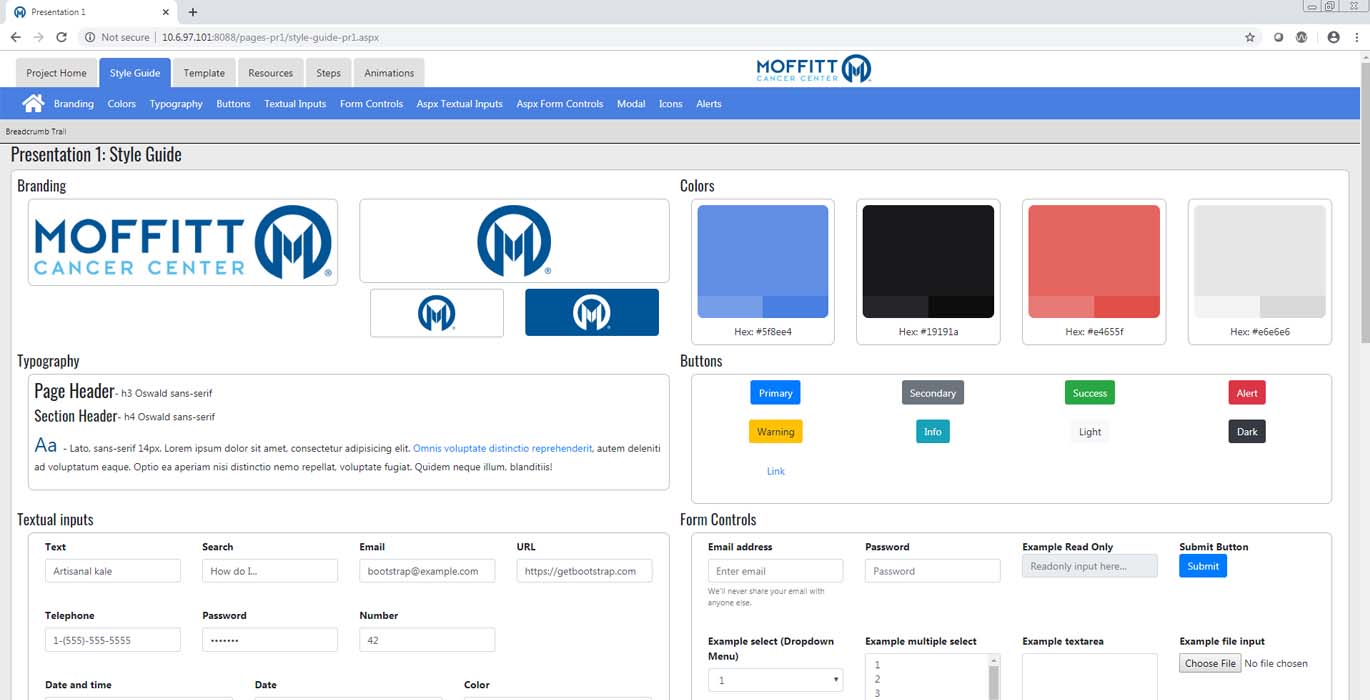Expand the Example select dropdown menu

click(x=775, y=680)
